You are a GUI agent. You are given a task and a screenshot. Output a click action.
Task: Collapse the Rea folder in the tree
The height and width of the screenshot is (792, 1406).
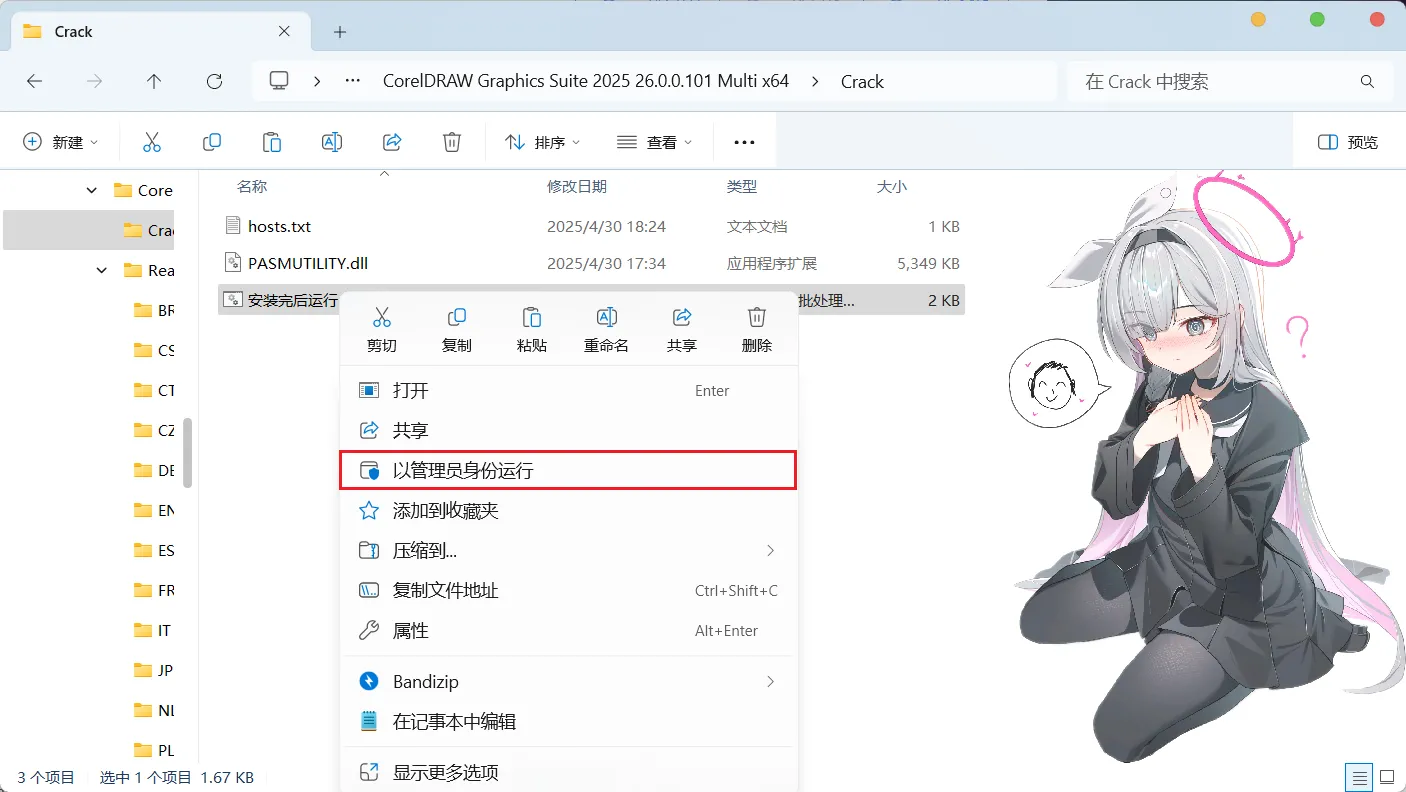pyautogui.click(x=102, y=270)
